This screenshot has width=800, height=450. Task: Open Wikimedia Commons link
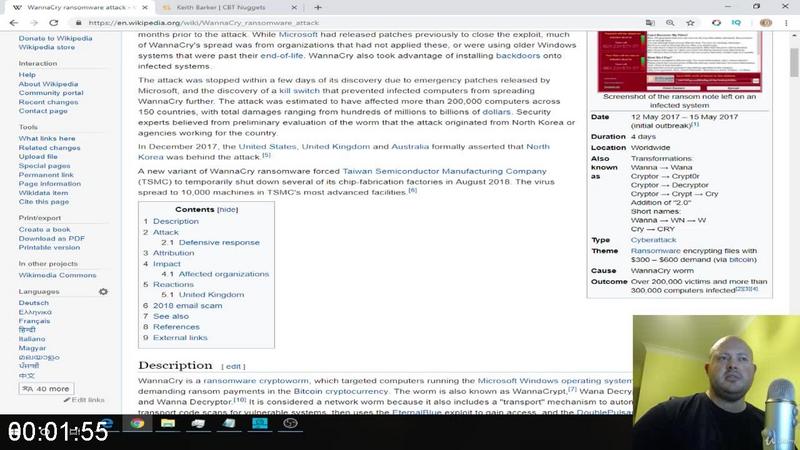click(57, 275)
